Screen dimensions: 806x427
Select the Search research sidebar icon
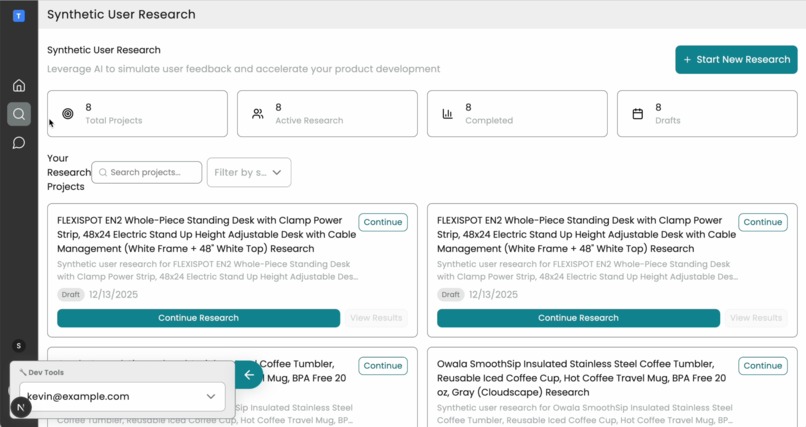(19, 114)
